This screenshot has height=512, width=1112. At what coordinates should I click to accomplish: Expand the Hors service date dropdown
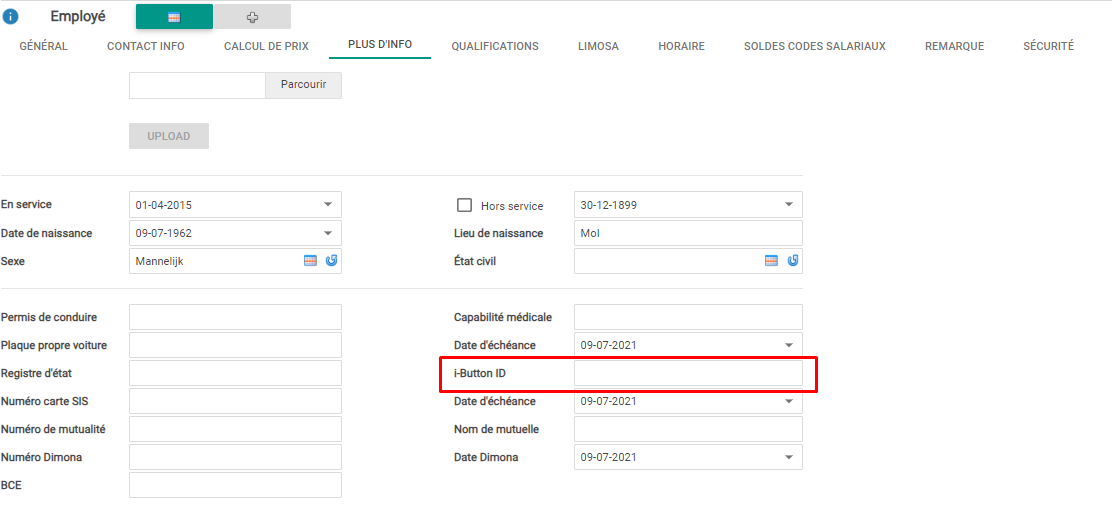pos(789,205)
